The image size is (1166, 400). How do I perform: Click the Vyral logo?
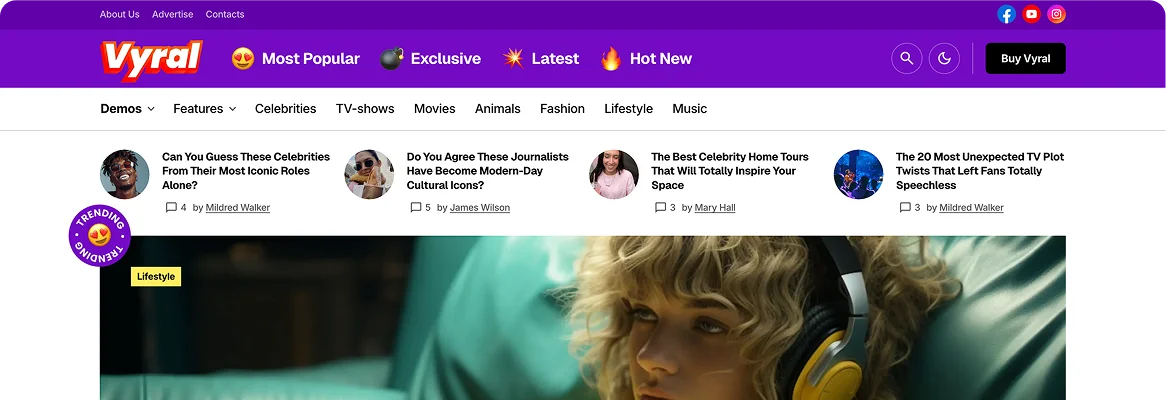point(152,59)
